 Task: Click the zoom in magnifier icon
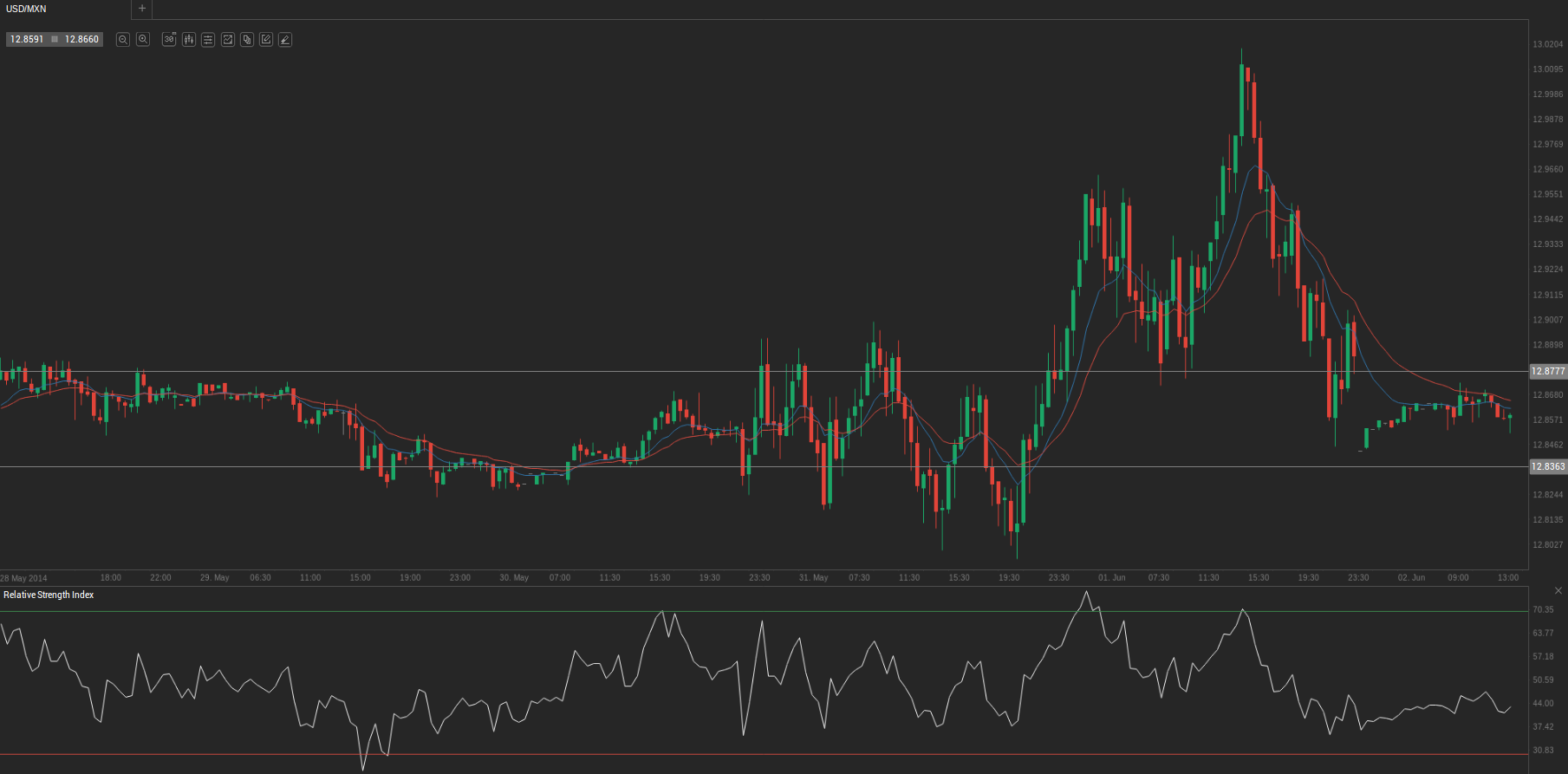[x=143, y=40]
